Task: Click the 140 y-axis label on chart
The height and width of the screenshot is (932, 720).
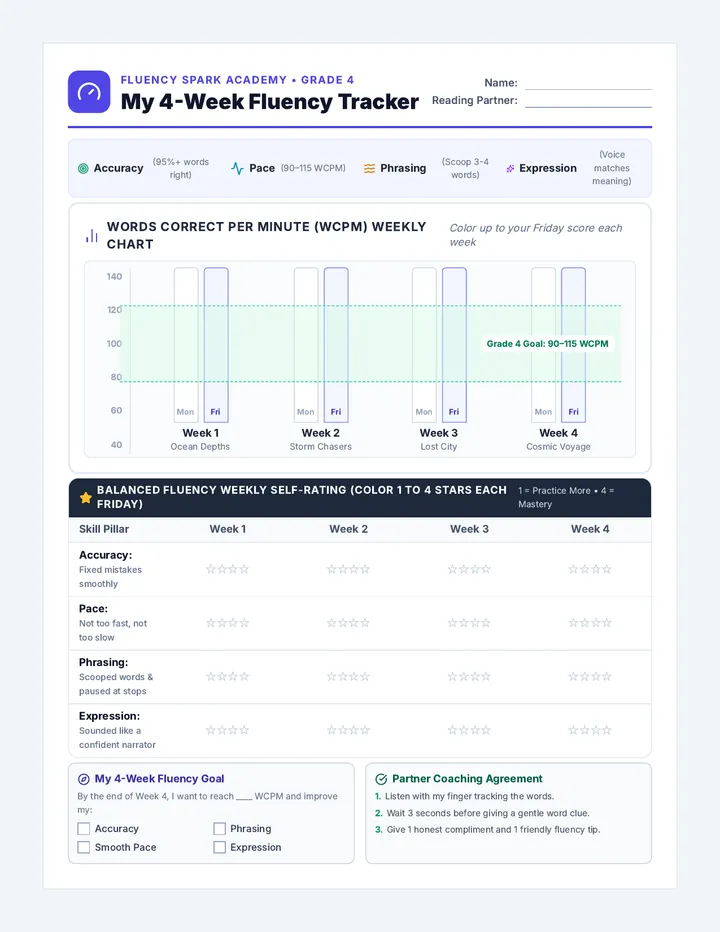Action: point(114,276)
